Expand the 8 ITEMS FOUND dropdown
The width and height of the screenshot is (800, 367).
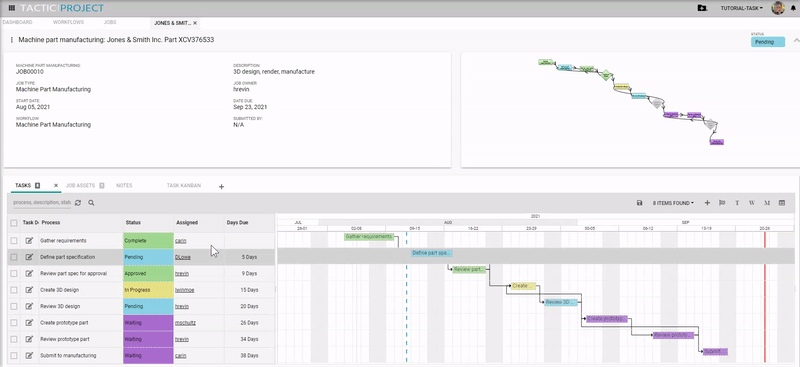(673, 203)
